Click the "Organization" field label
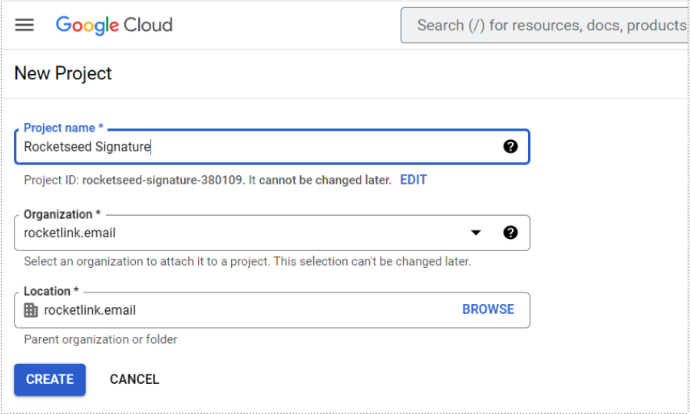Image resolution: width=690 pixels, height=414 pixels. click(61, 214)
